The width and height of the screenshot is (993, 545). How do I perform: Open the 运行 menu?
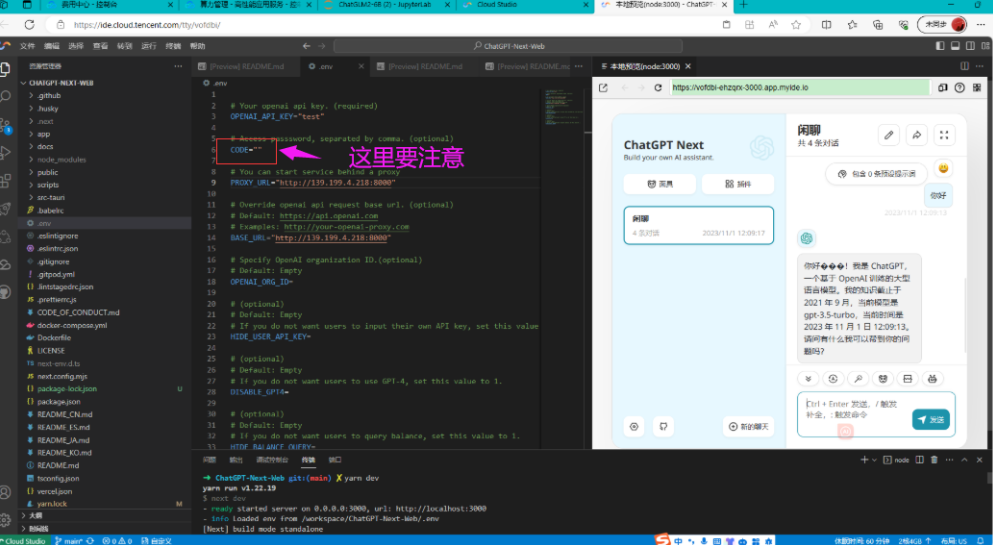149,46
